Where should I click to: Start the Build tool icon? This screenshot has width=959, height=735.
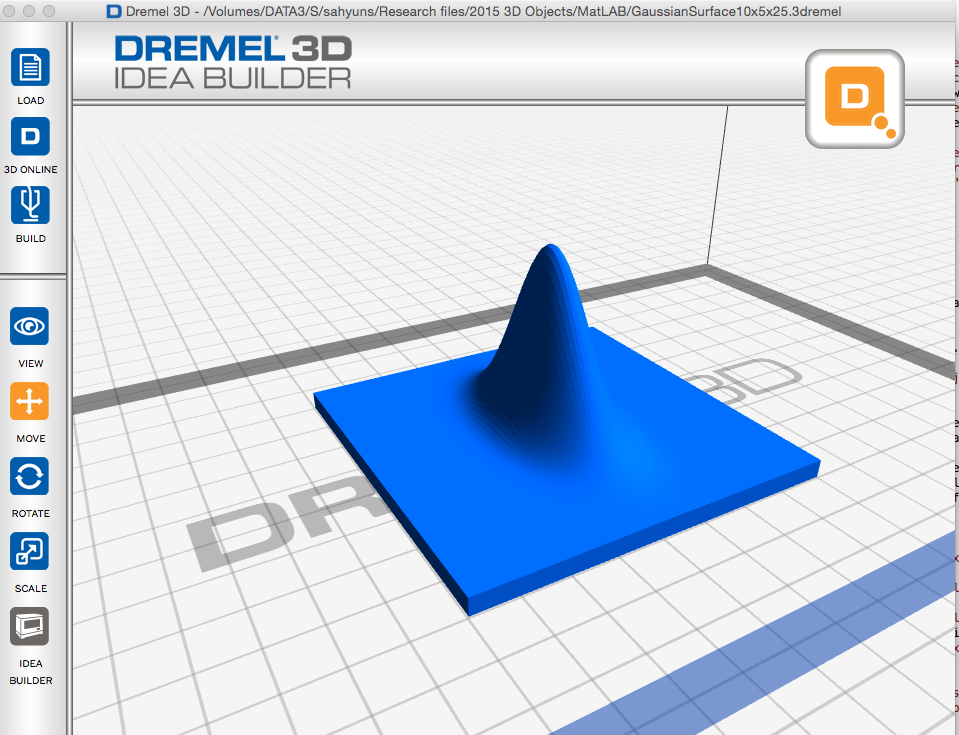pos(30,205)
